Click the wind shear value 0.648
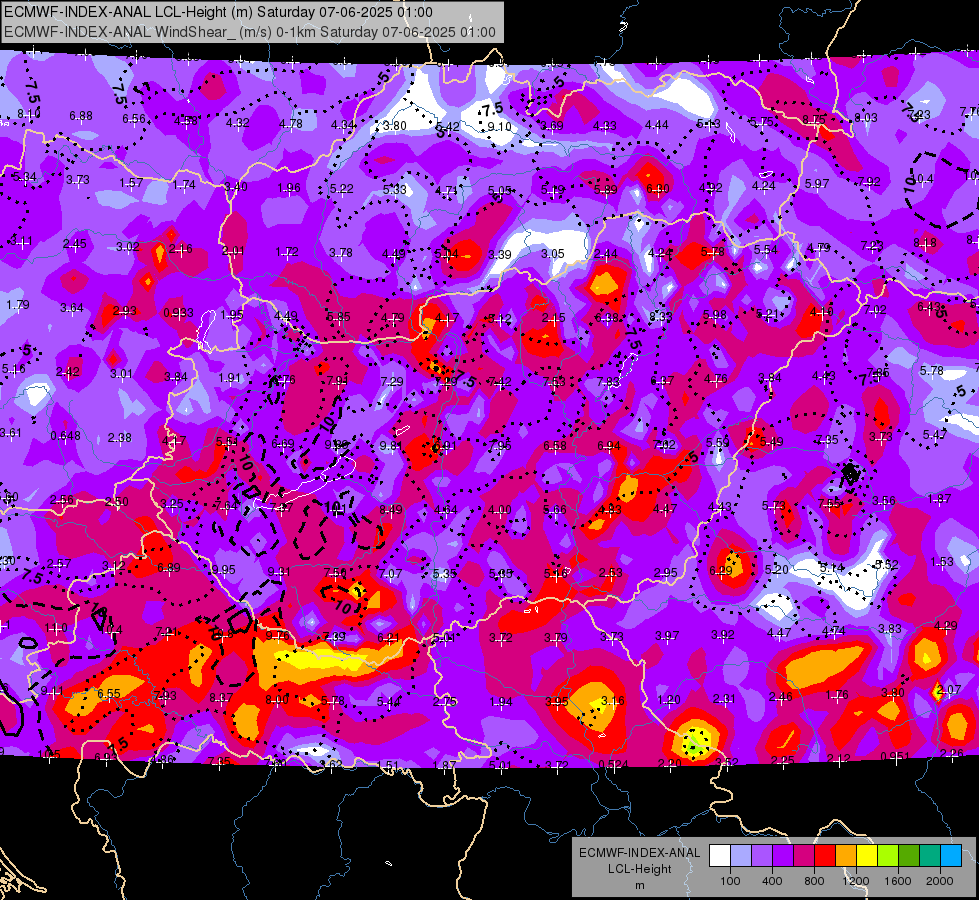Screen dimensions: 979x900 coord(66,435)
